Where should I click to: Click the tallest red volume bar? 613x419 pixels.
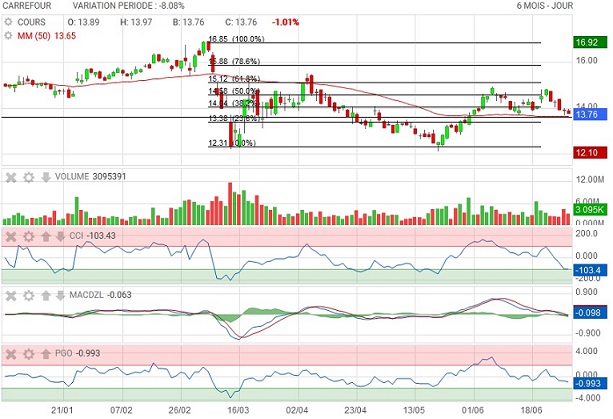pyautogui.click(x=230, y=203)
